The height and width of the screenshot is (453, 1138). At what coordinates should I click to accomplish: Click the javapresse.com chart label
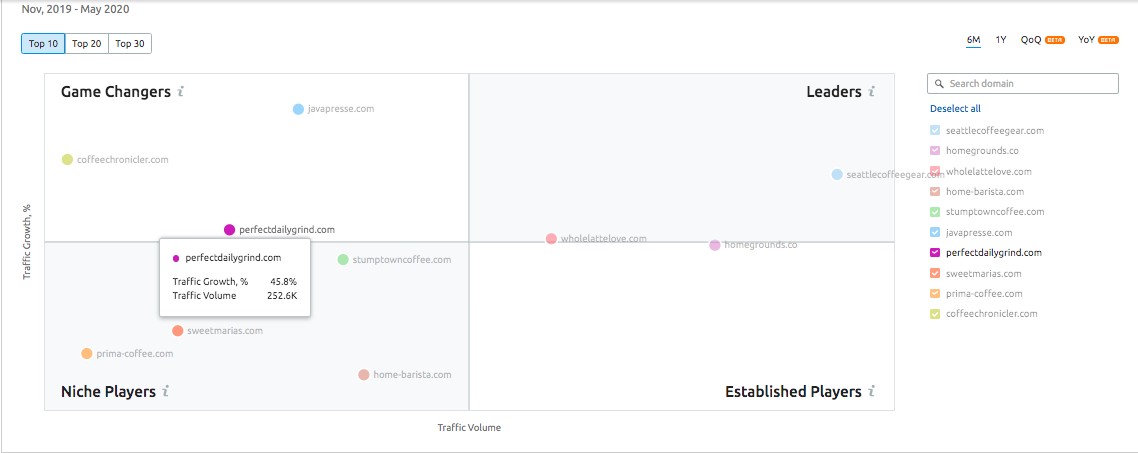pyautogui.click(x=340, y=109)
